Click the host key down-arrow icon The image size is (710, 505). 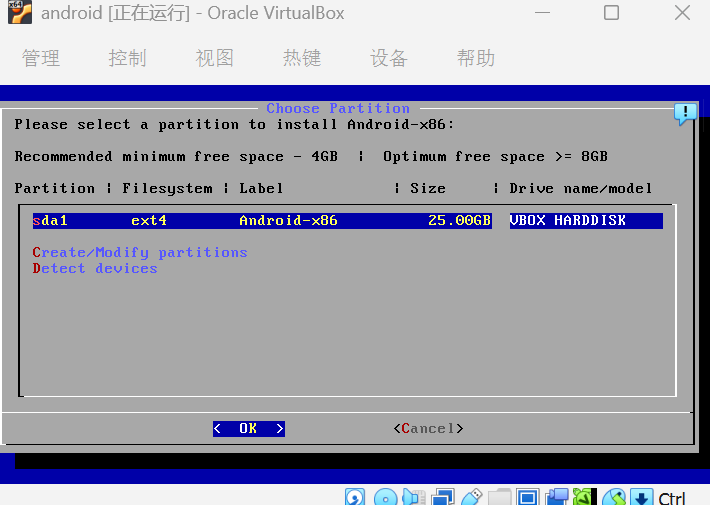(x=642, y=497)
